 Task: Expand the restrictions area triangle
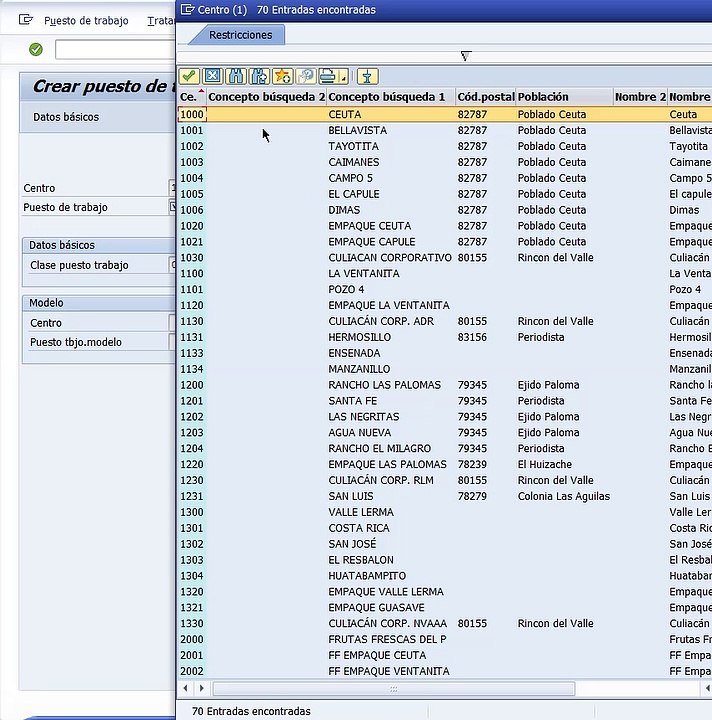[465, 56]
